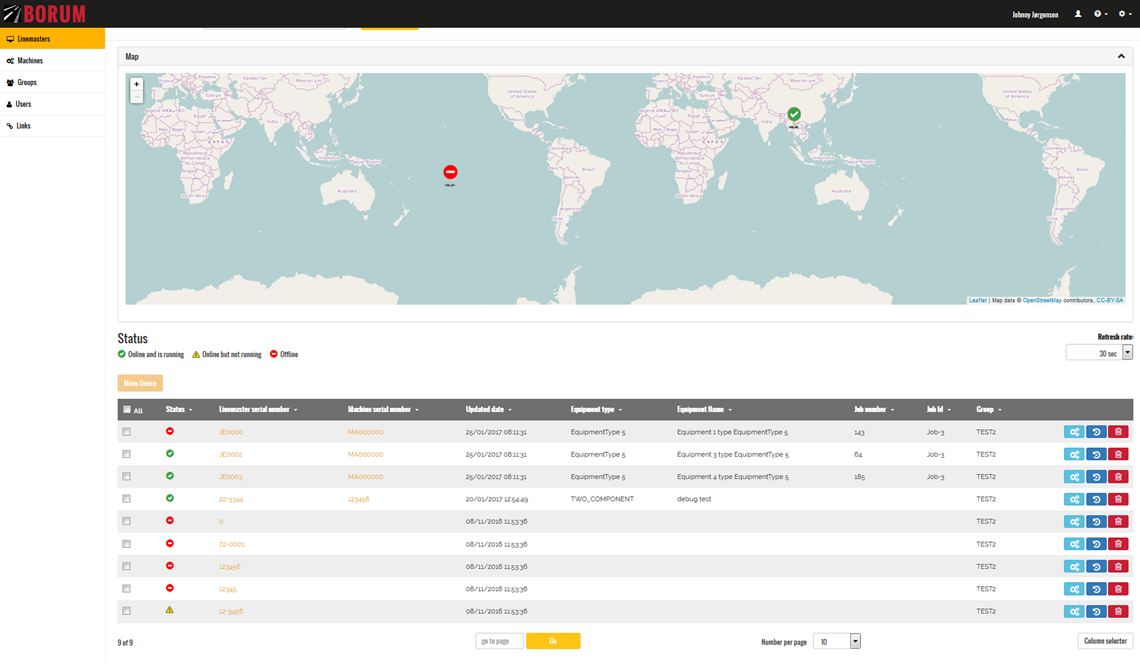Click the Column selector button
Viewport: 1140px width, 663px height.
click(1105, 641)
